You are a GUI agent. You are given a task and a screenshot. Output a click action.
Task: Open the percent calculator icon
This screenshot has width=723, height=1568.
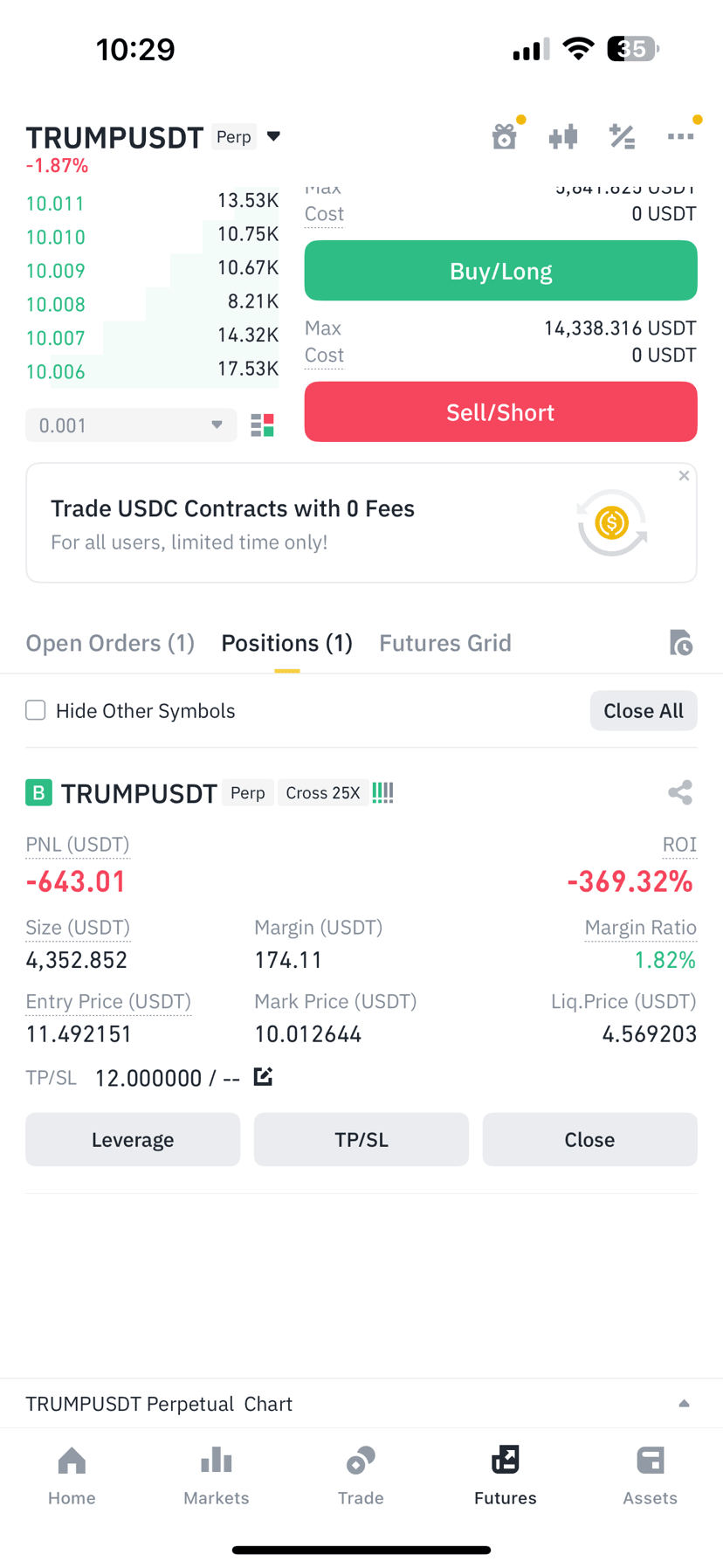(x=622, y=136)
